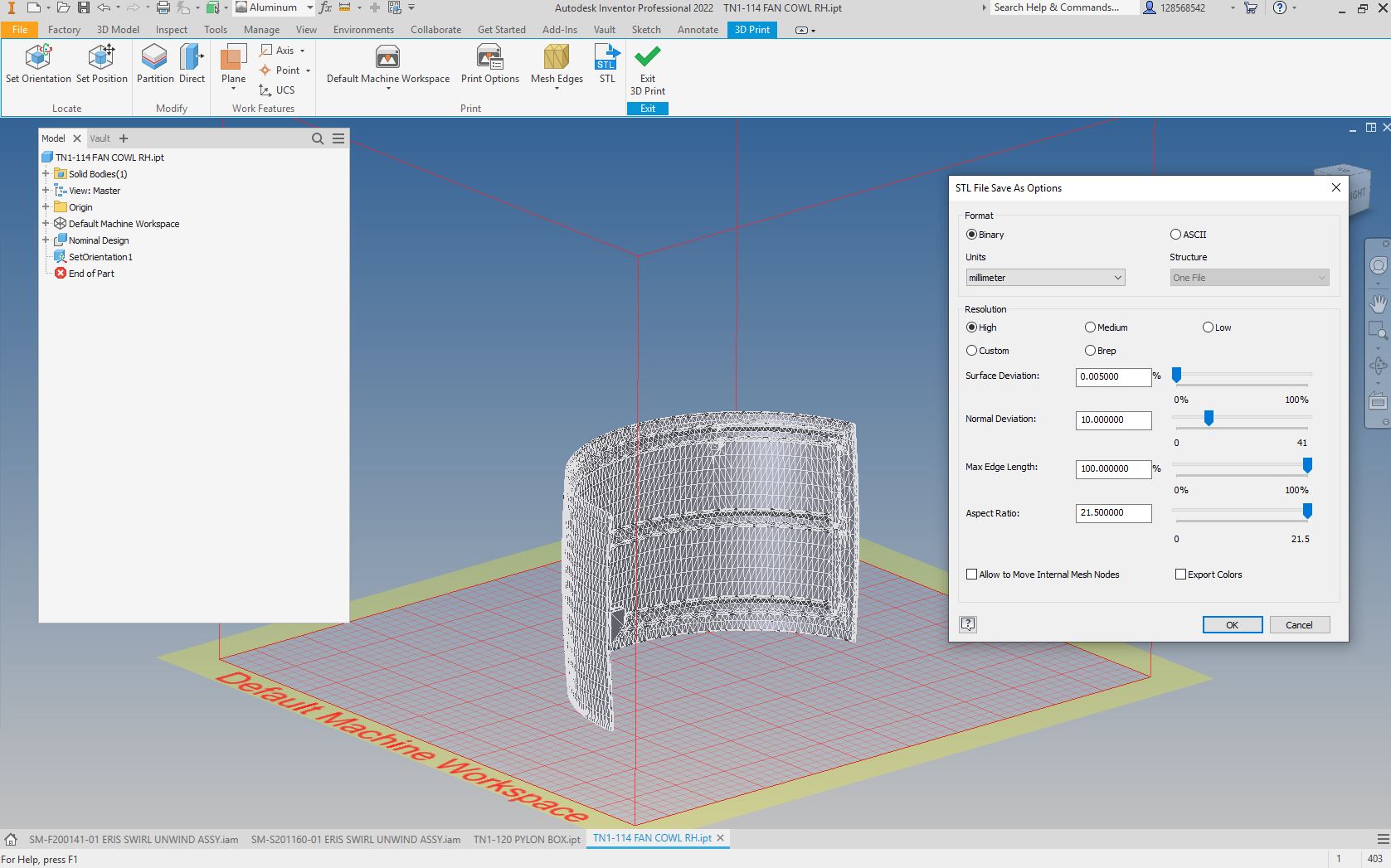Choose Medium resolution option
The height and width of the screenshot is (868, 1391).
click(x=1090, y=327)
